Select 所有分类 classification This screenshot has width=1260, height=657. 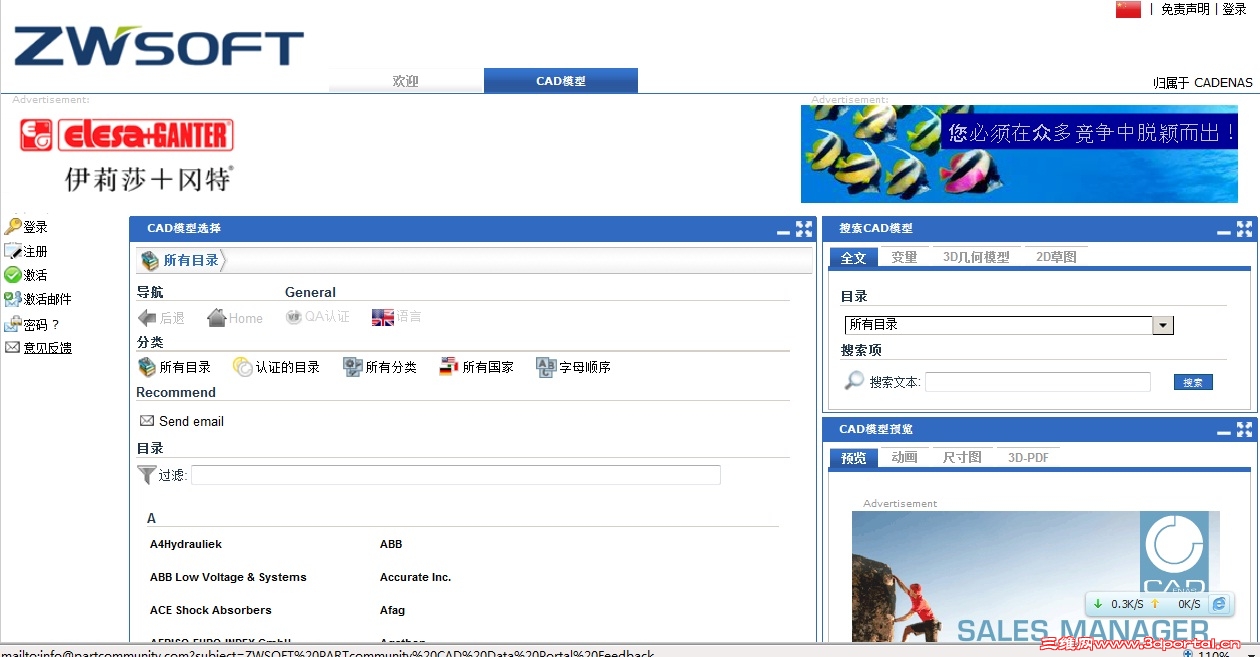[x=380, y=367]
